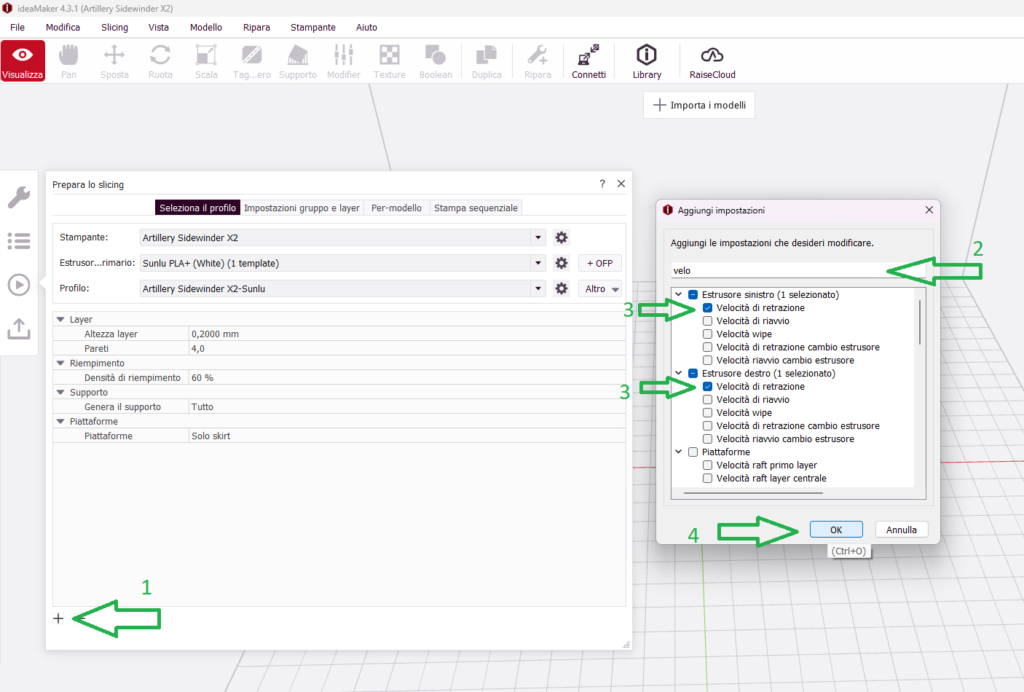Pick the Scala scale tool
1024x692 pixels.
coord(206,61)
